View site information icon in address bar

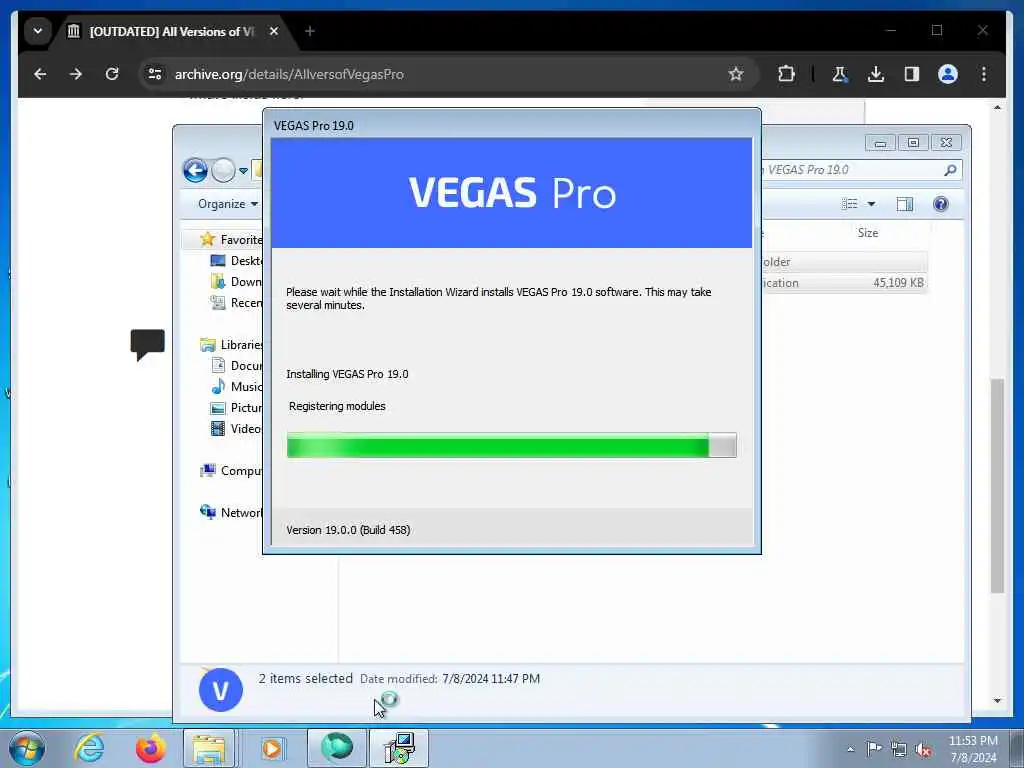155,74
